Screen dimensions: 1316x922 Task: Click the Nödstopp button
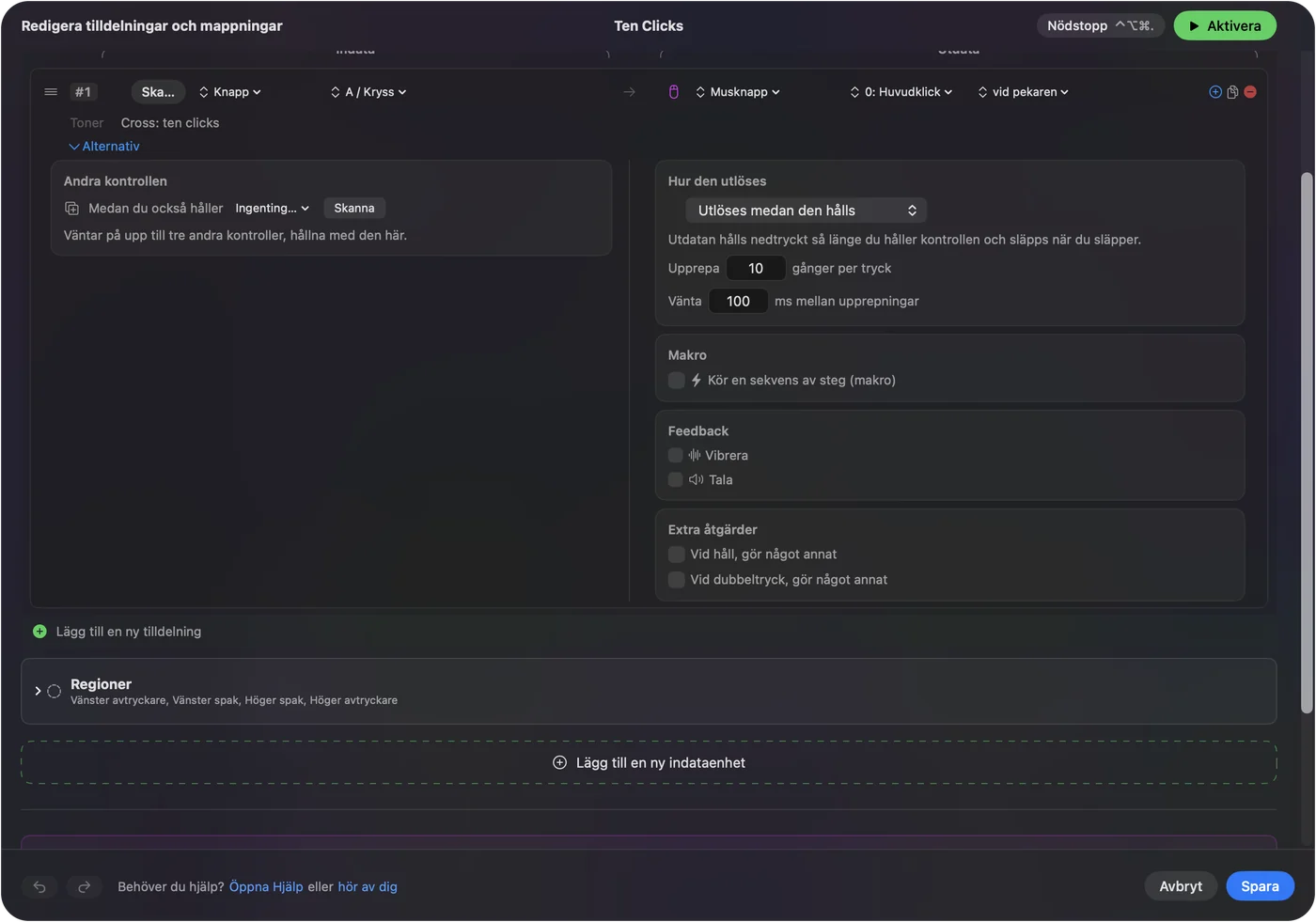pyautogui.click(x=1101, y=26)
